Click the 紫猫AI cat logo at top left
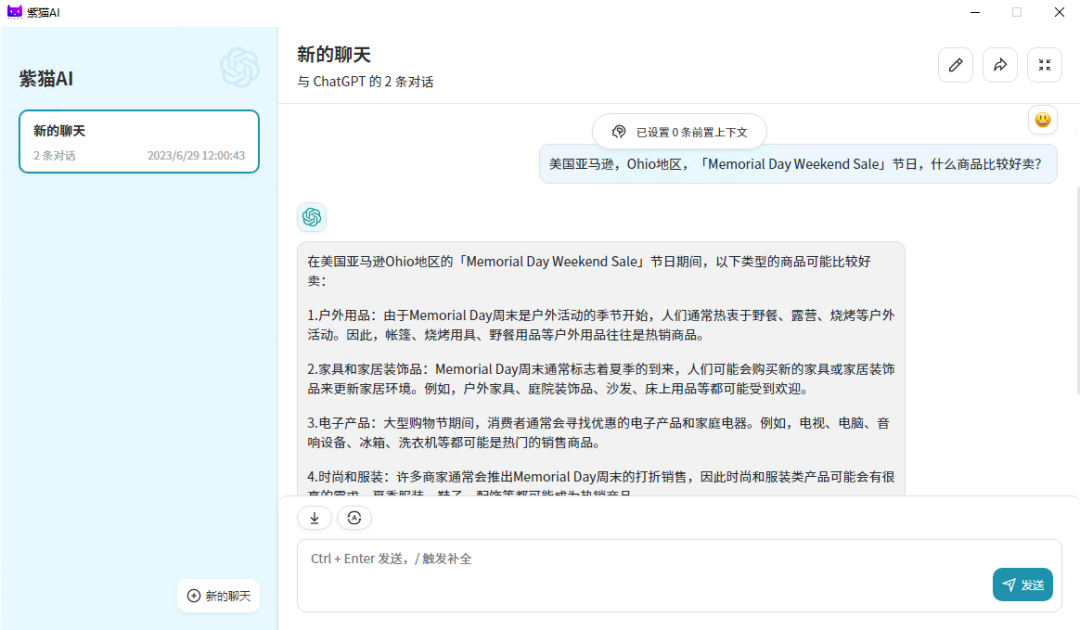 click(x=13, y=12)
